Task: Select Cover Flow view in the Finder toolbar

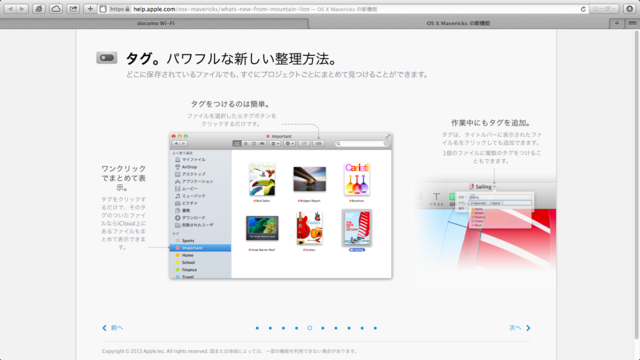Action: click(x=262, y=144)
